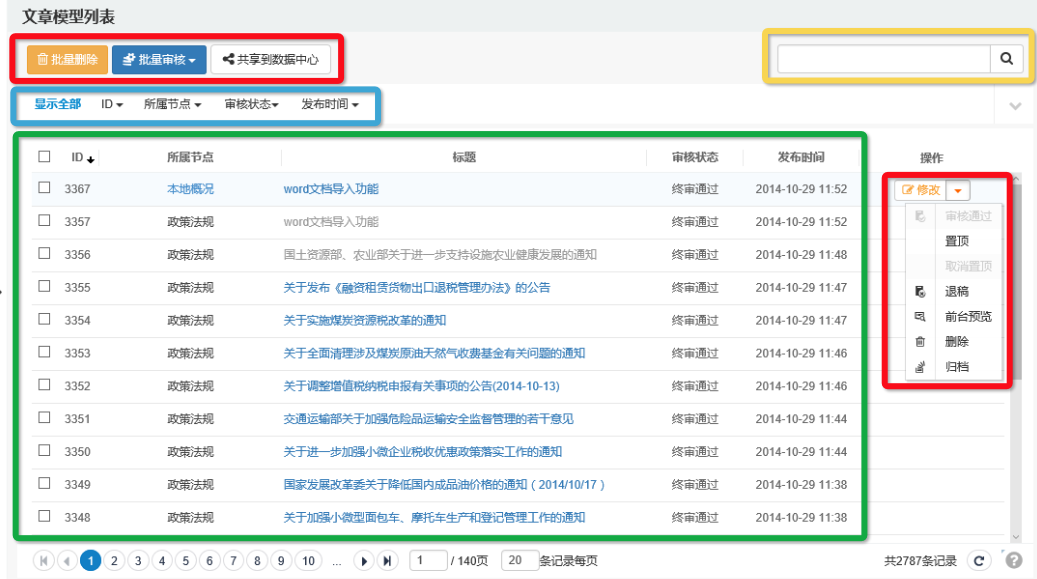Viewport: 1037px width, 579px height.
Task: Open the 批量审核 dropdown
Action: tap(159, 60)
